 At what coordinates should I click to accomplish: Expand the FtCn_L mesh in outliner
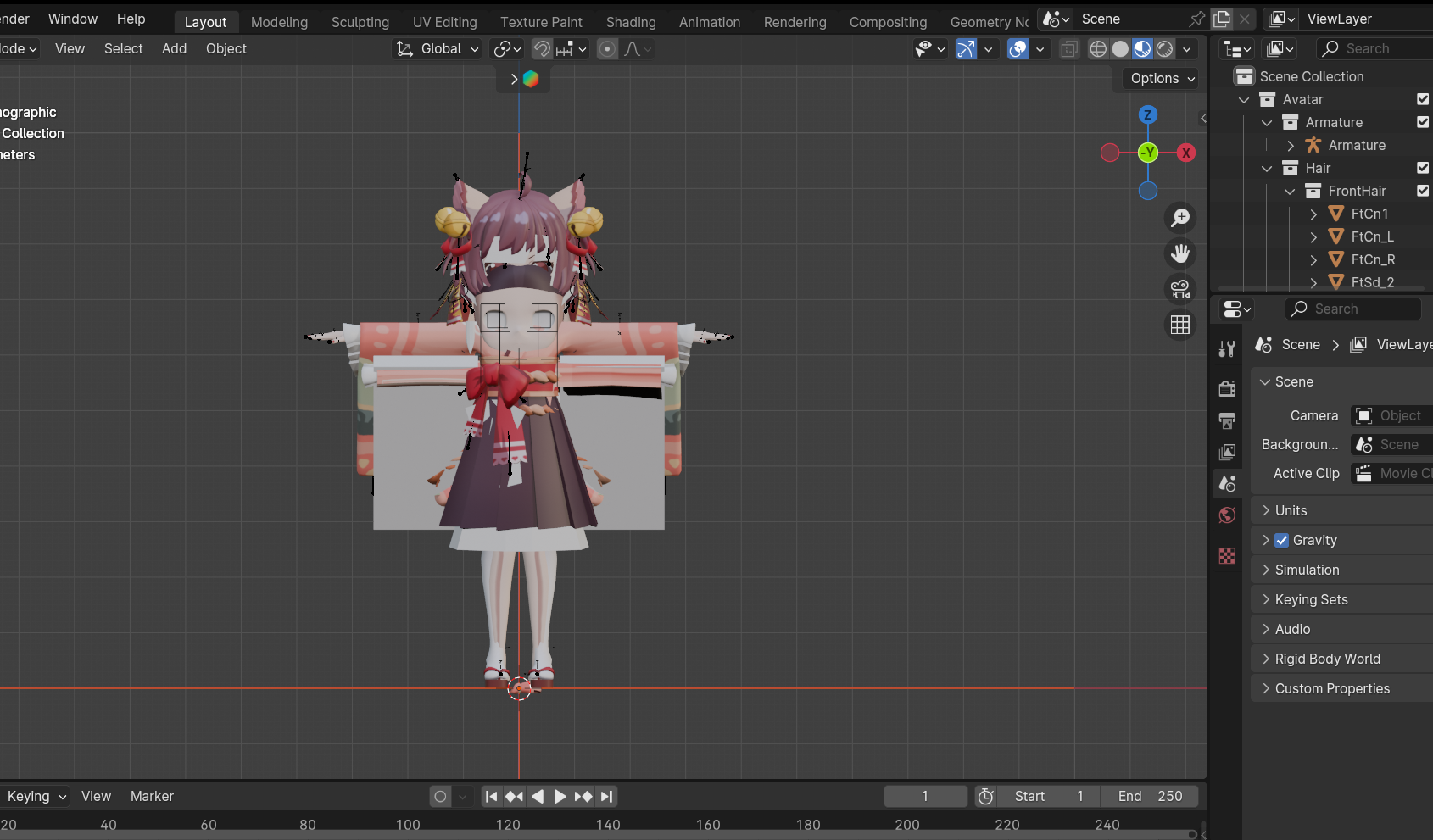tap(1313, 236)
